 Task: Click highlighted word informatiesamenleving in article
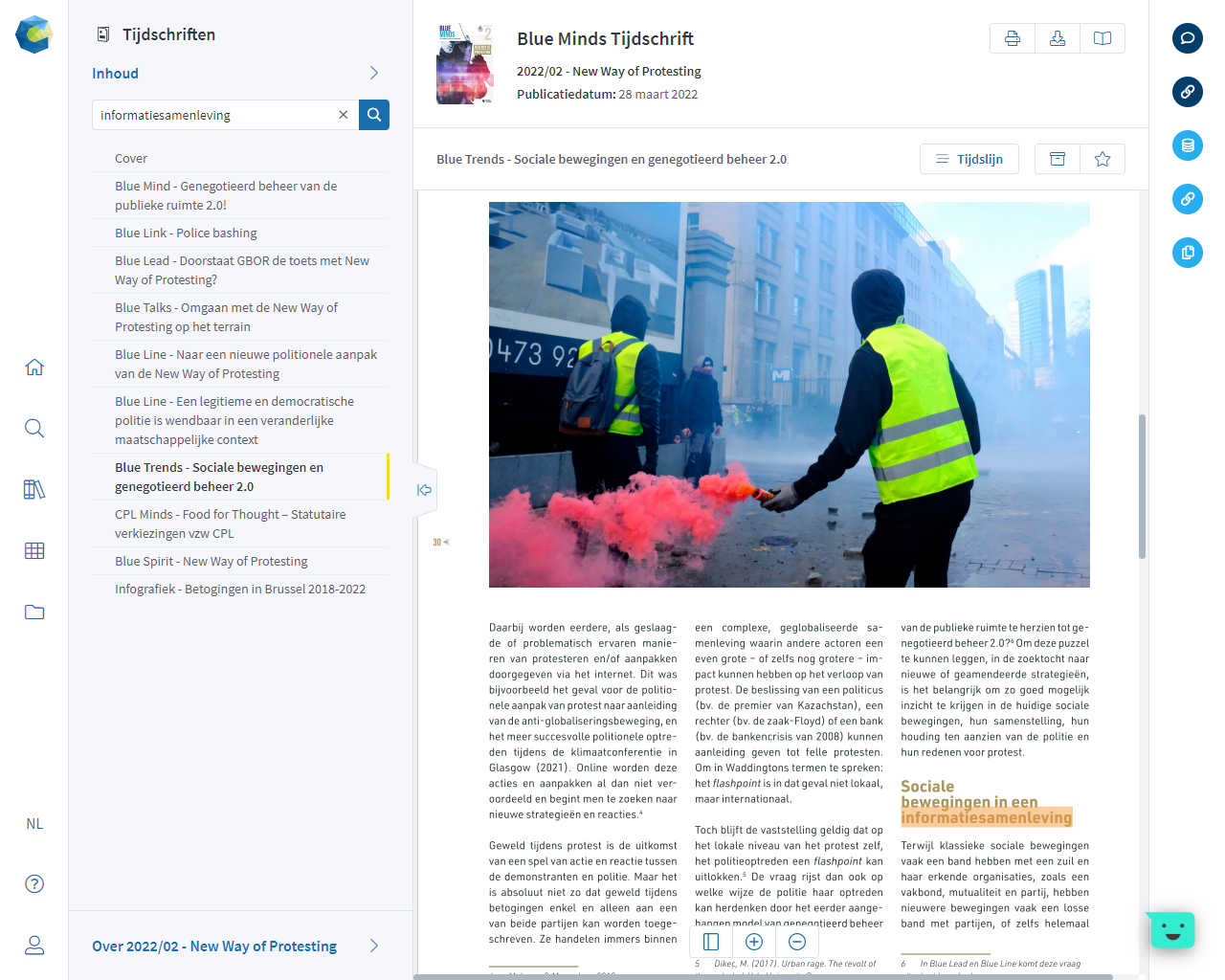click(x=986, y=817)
